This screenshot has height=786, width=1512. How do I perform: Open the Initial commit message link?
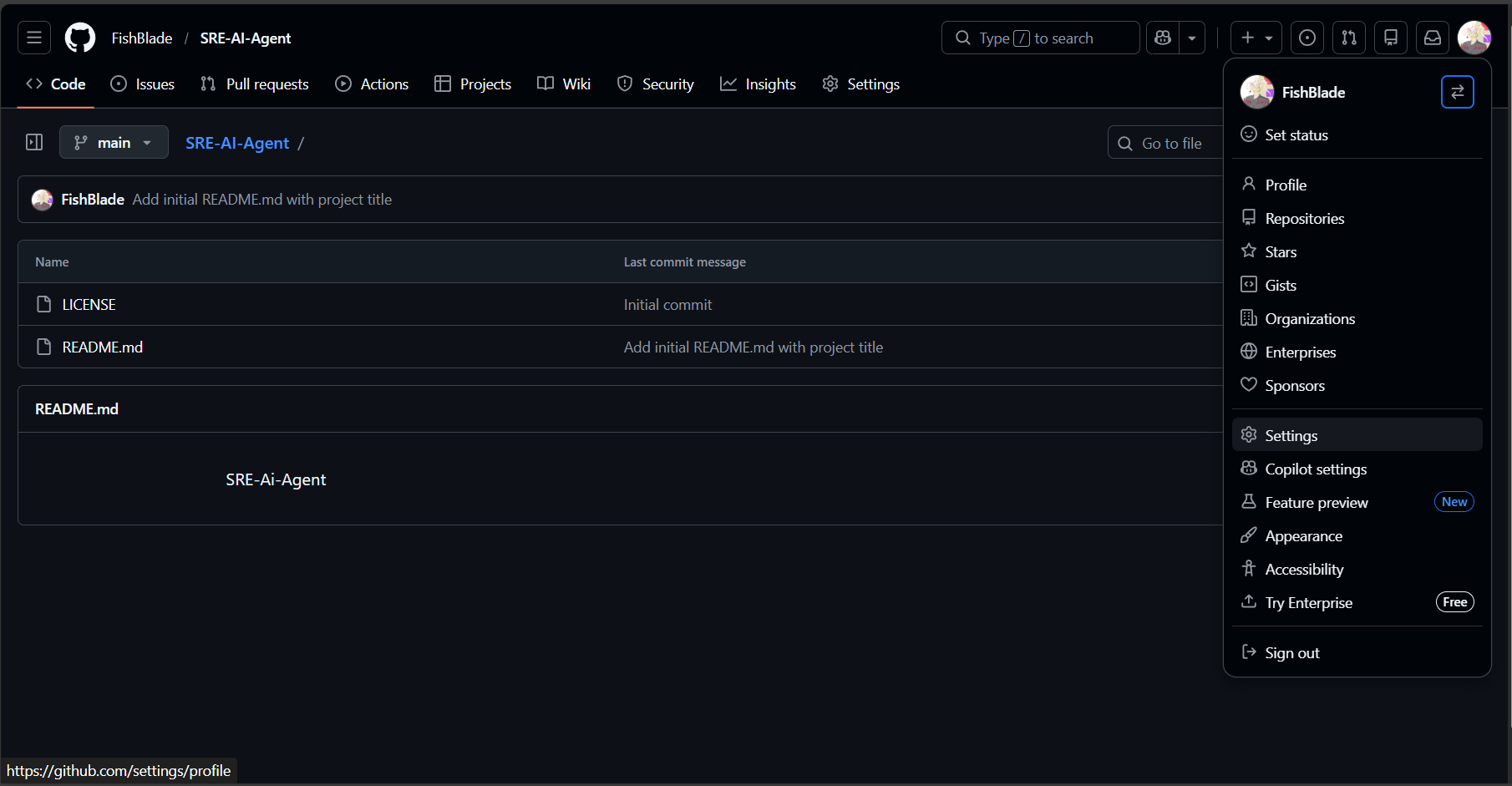tap(667, 305)
